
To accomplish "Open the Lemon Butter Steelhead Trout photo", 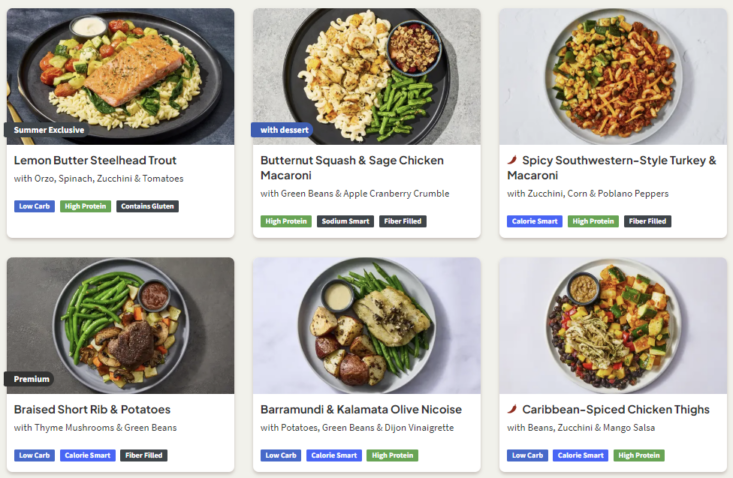I will [x=121, y=76].
